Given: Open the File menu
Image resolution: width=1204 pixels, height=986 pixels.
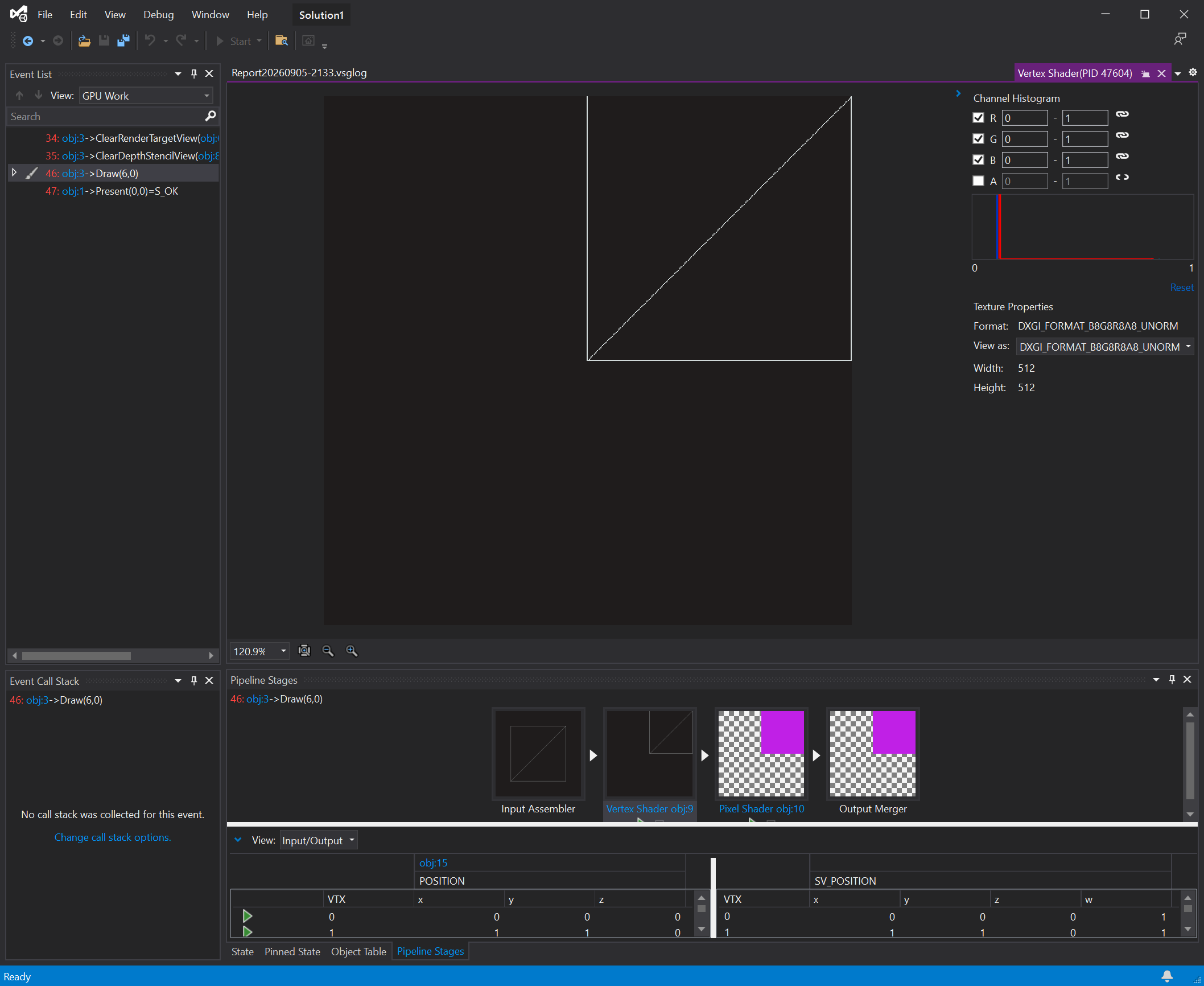Looking at the screenshot, I should pyautogui.click(x=45, y=15).
